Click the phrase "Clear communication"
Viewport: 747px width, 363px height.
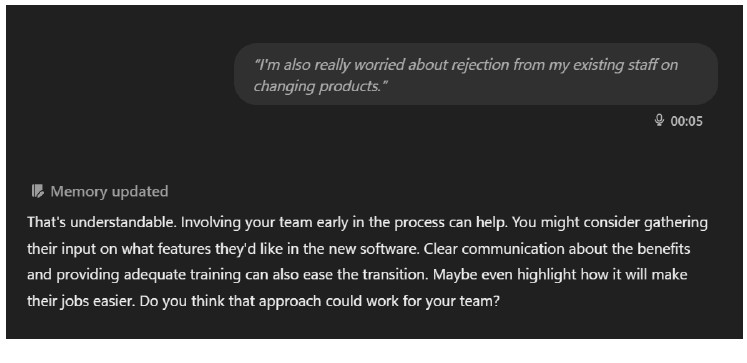pos(494,249)
